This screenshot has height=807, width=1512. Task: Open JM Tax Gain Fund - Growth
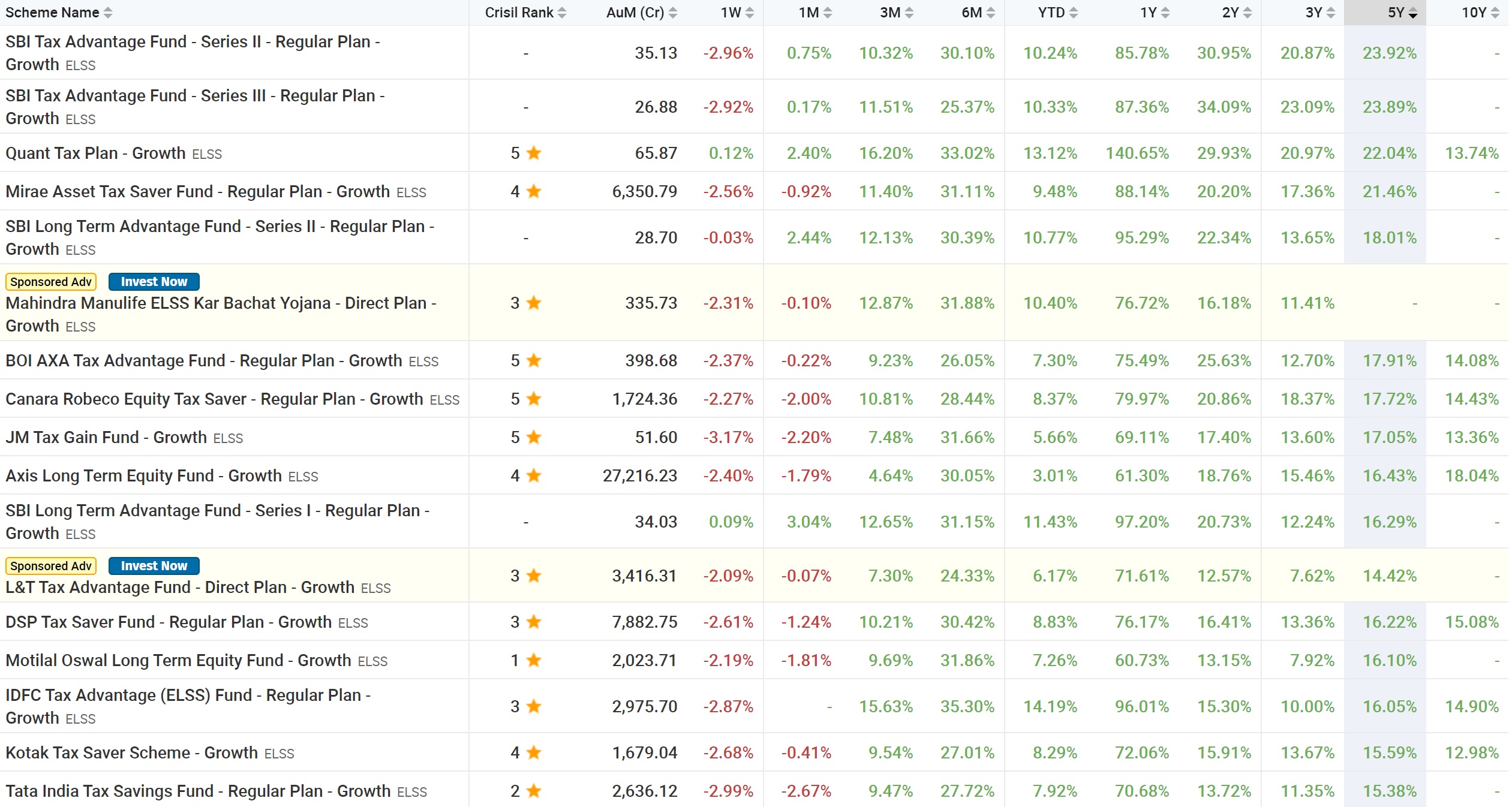(x=106, y=438)
